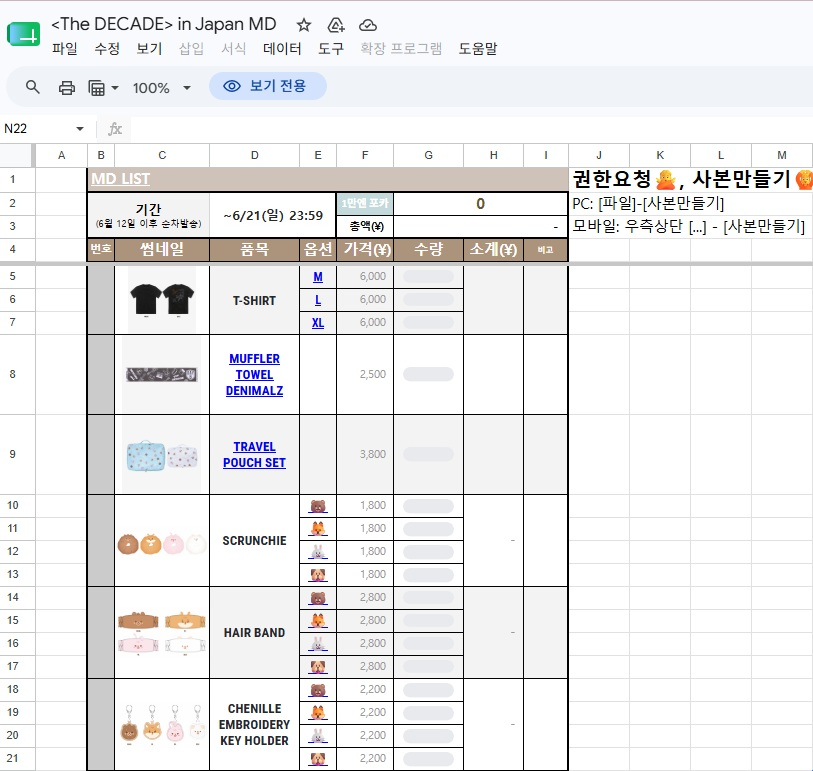Click rabbit icon in HAIR BAND row 16
Viewport: 813px width, 771px height.
pyautogui.click(x=318, y=644)
